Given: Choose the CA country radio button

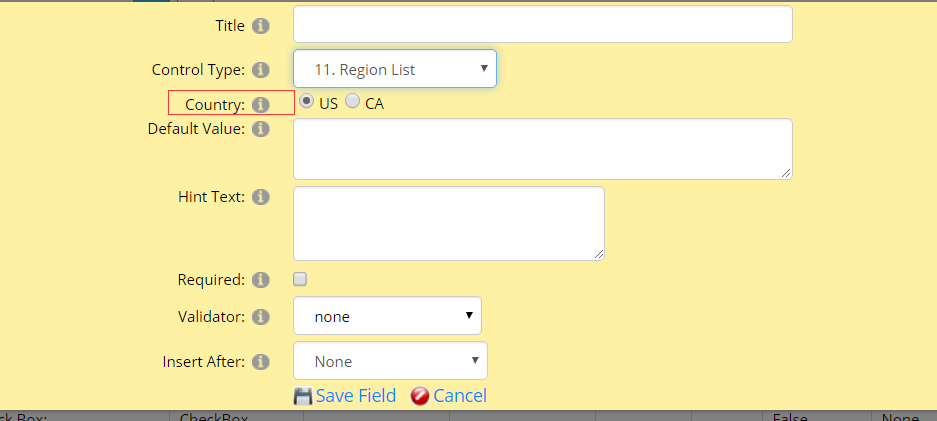Looking at the screenshot, I should (353, 102).
